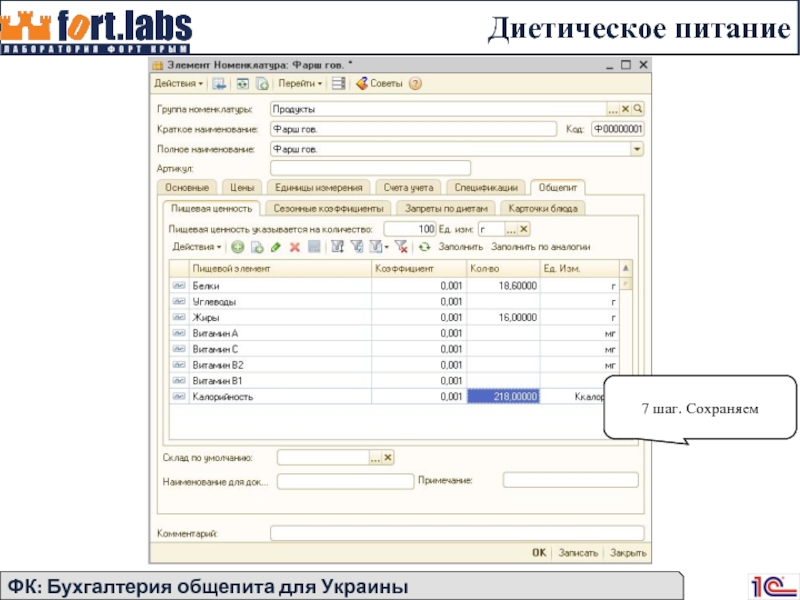Open the top Действия menu in the form toolbar
The image size is (800, 600).
179,83
